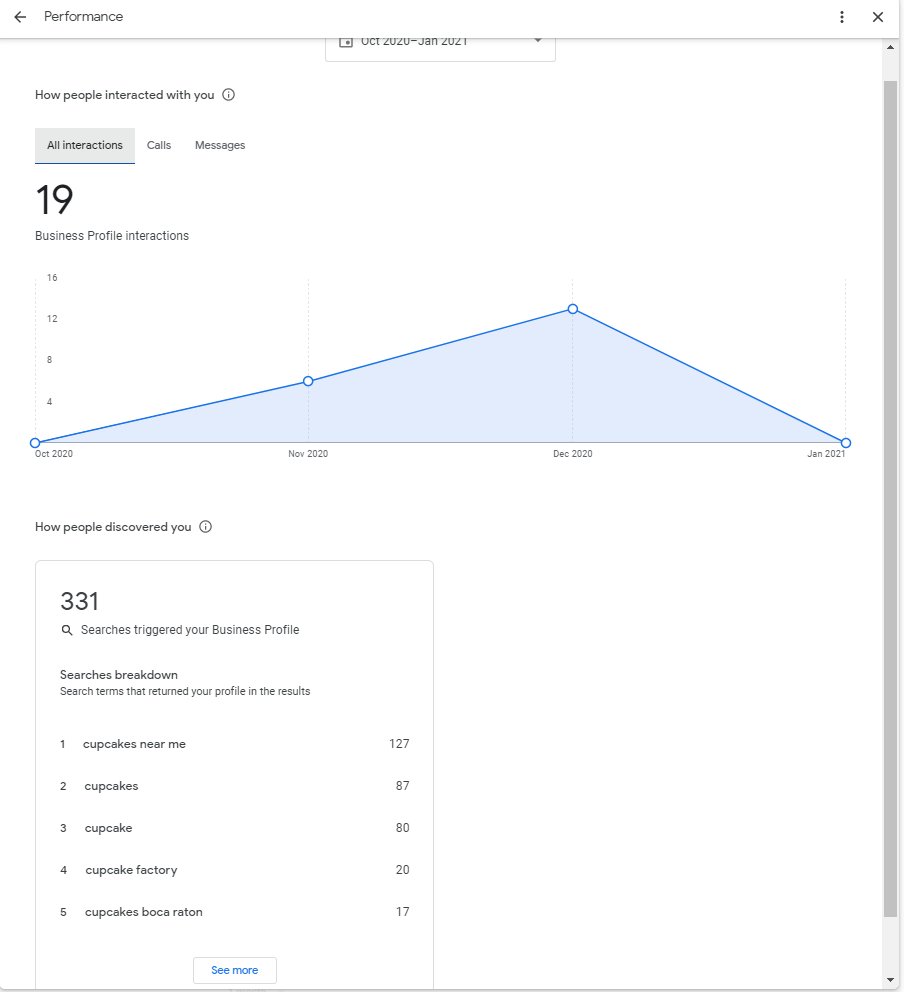Click the scrollbar down arrow
This screenshot has height=992, width=904.
(890, 980)
